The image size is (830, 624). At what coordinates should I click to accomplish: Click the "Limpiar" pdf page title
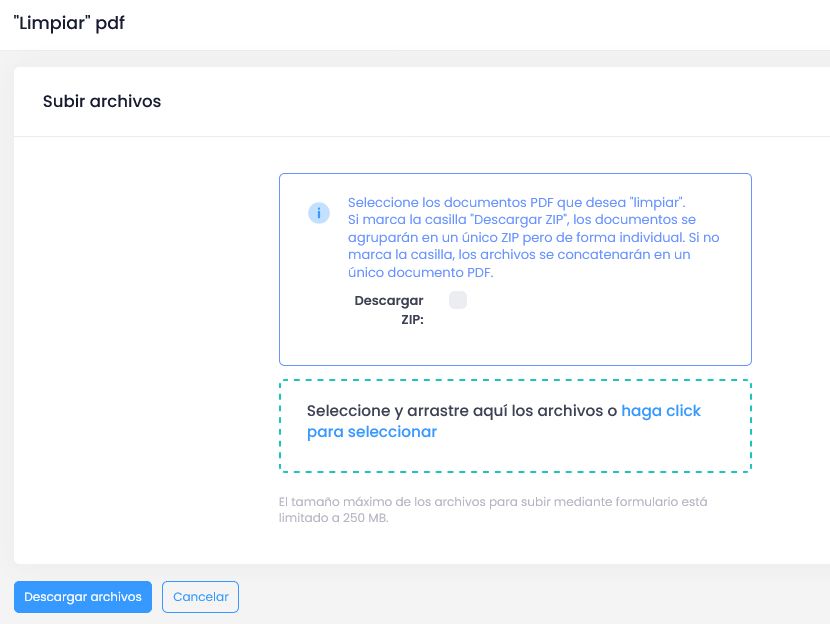tap(69, 24)
